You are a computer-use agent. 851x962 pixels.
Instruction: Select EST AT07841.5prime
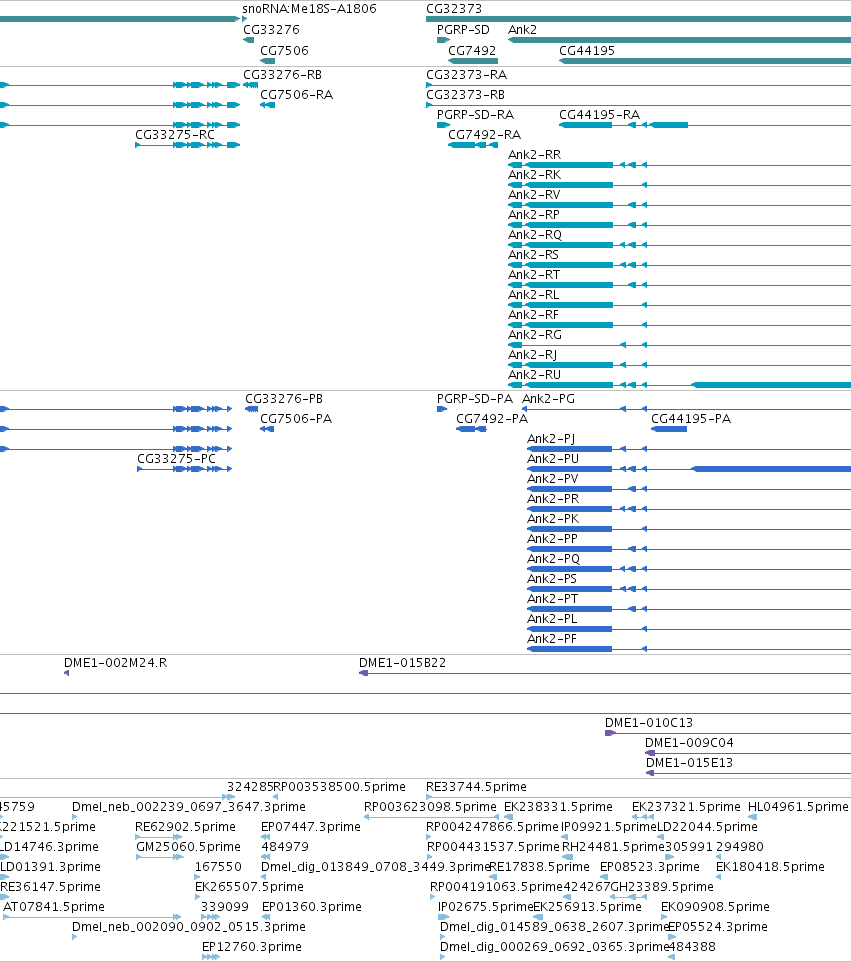54,907
